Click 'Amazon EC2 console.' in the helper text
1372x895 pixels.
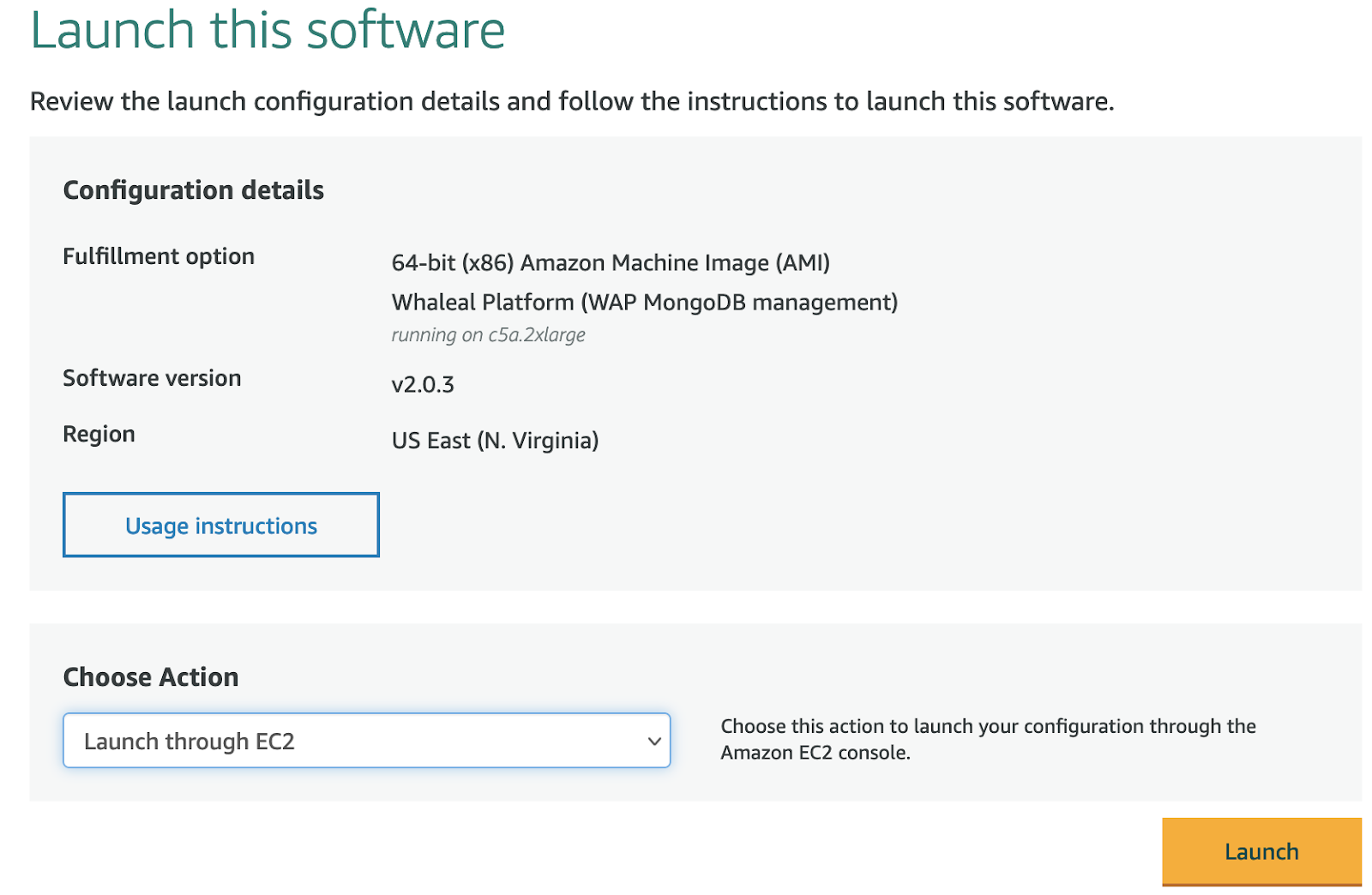click(815, 753)
